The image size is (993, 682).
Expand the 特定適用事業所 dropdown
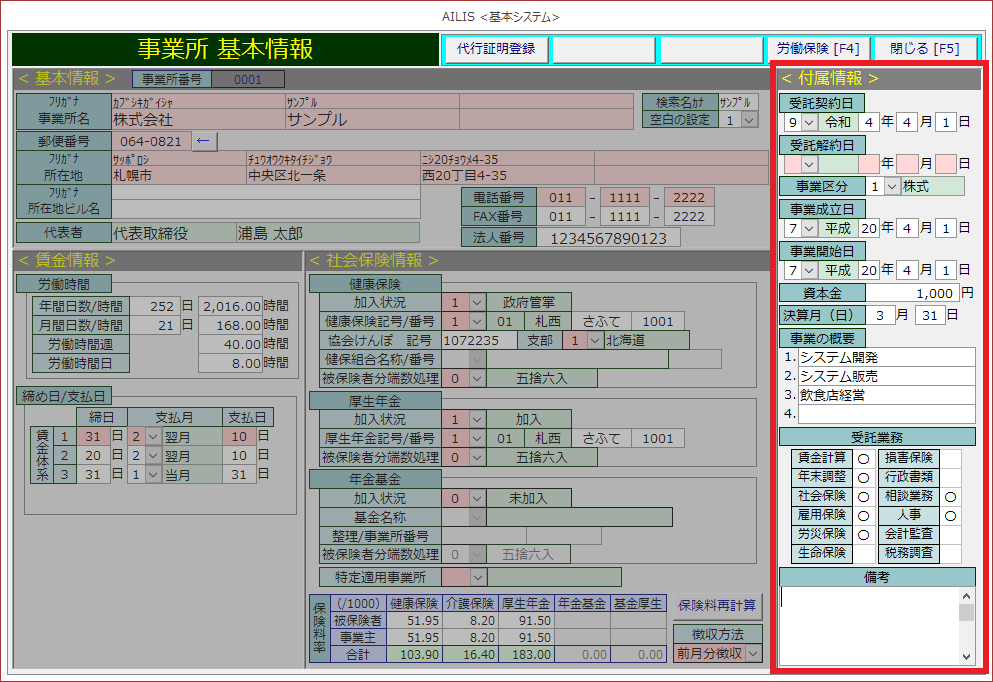(x=477, y=577)
